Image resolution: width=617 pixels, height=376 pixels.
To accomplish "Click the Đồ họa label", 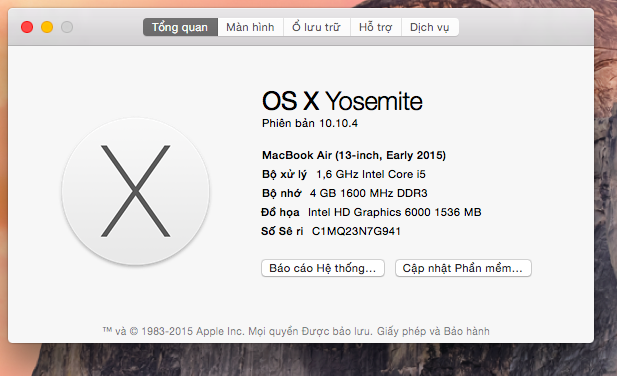I will pos(280,212).
